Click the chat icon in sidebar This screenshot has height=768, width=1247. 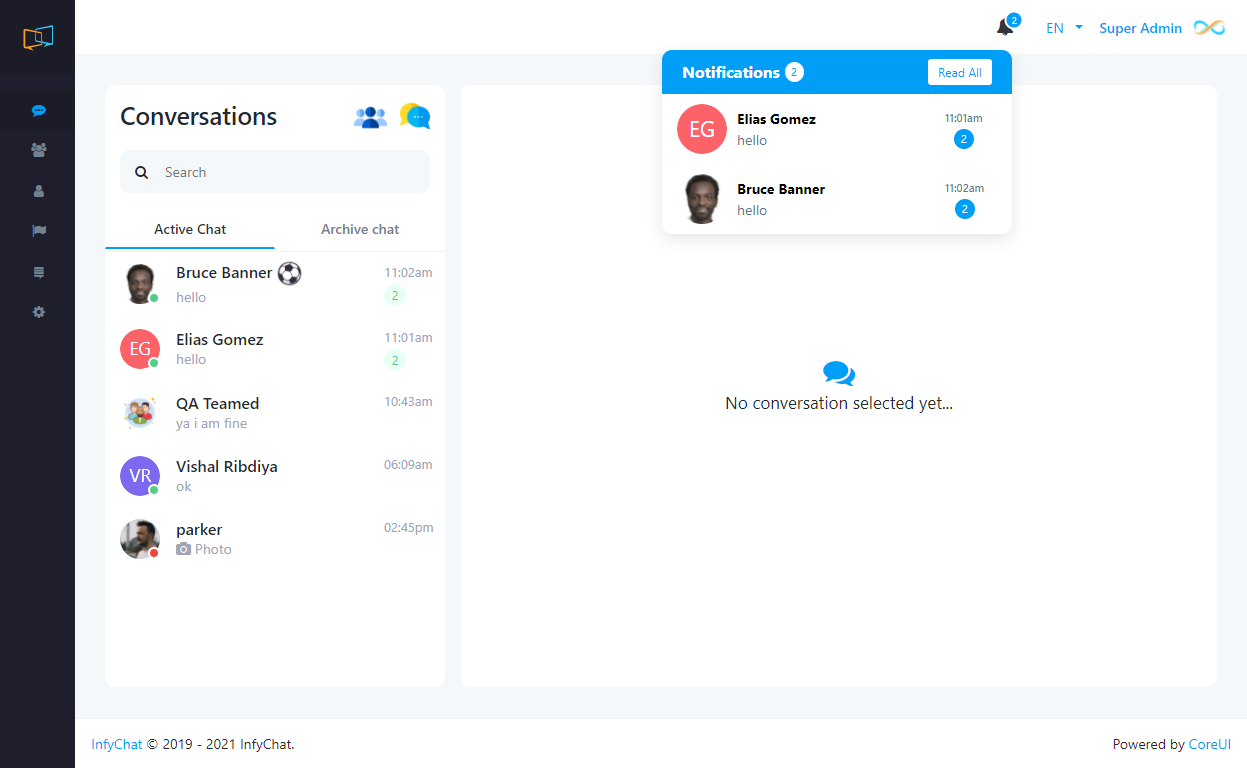click(38, 111)
